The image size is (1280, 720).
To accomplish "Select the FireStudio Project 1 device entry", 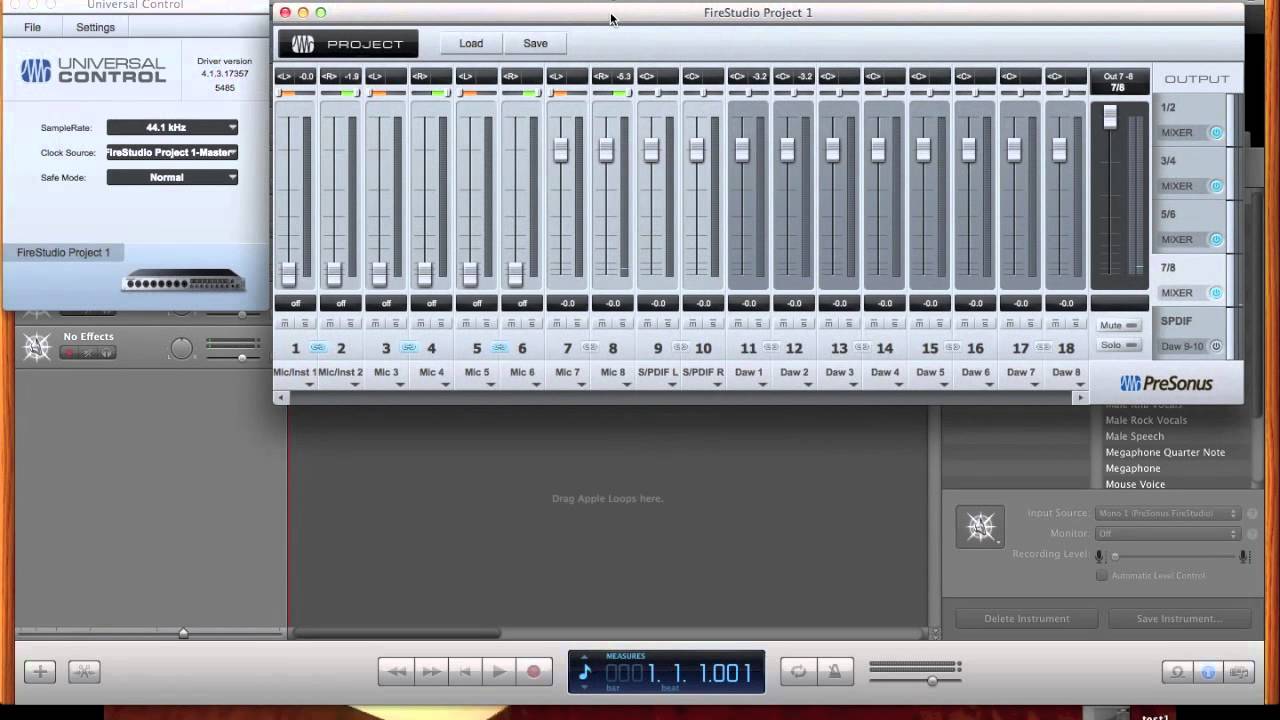I will click(x=63, y=252).
